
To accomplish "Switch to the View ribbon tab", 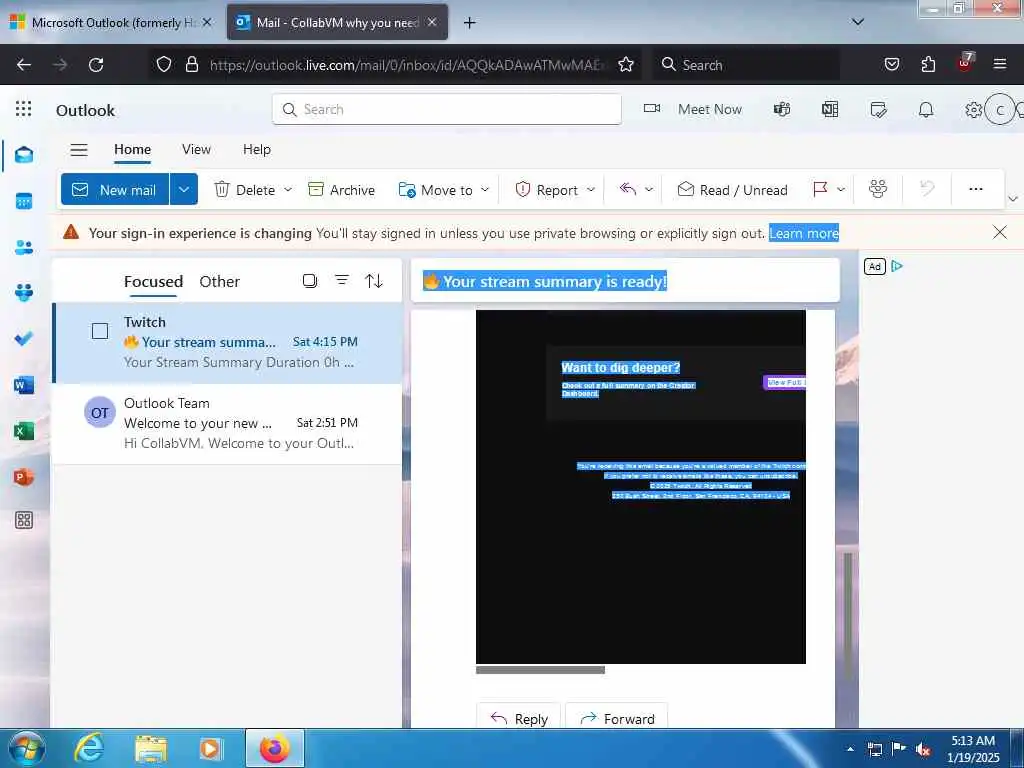I will click(196, 150).
